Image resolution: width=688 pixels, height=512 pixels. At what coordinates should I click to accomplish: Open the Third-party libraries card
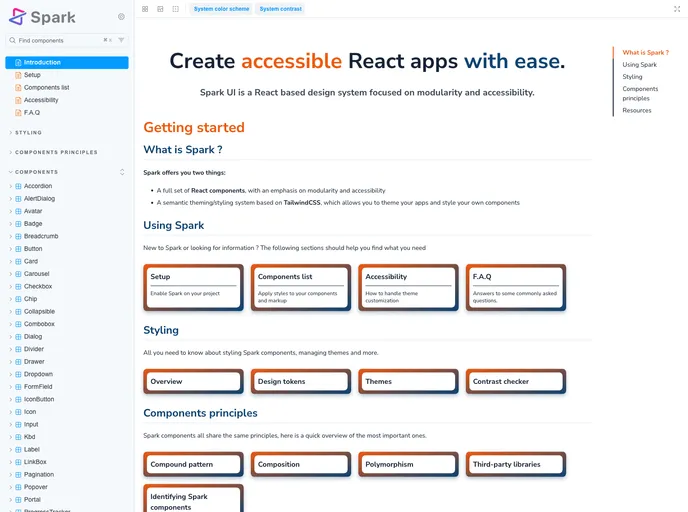516,465
